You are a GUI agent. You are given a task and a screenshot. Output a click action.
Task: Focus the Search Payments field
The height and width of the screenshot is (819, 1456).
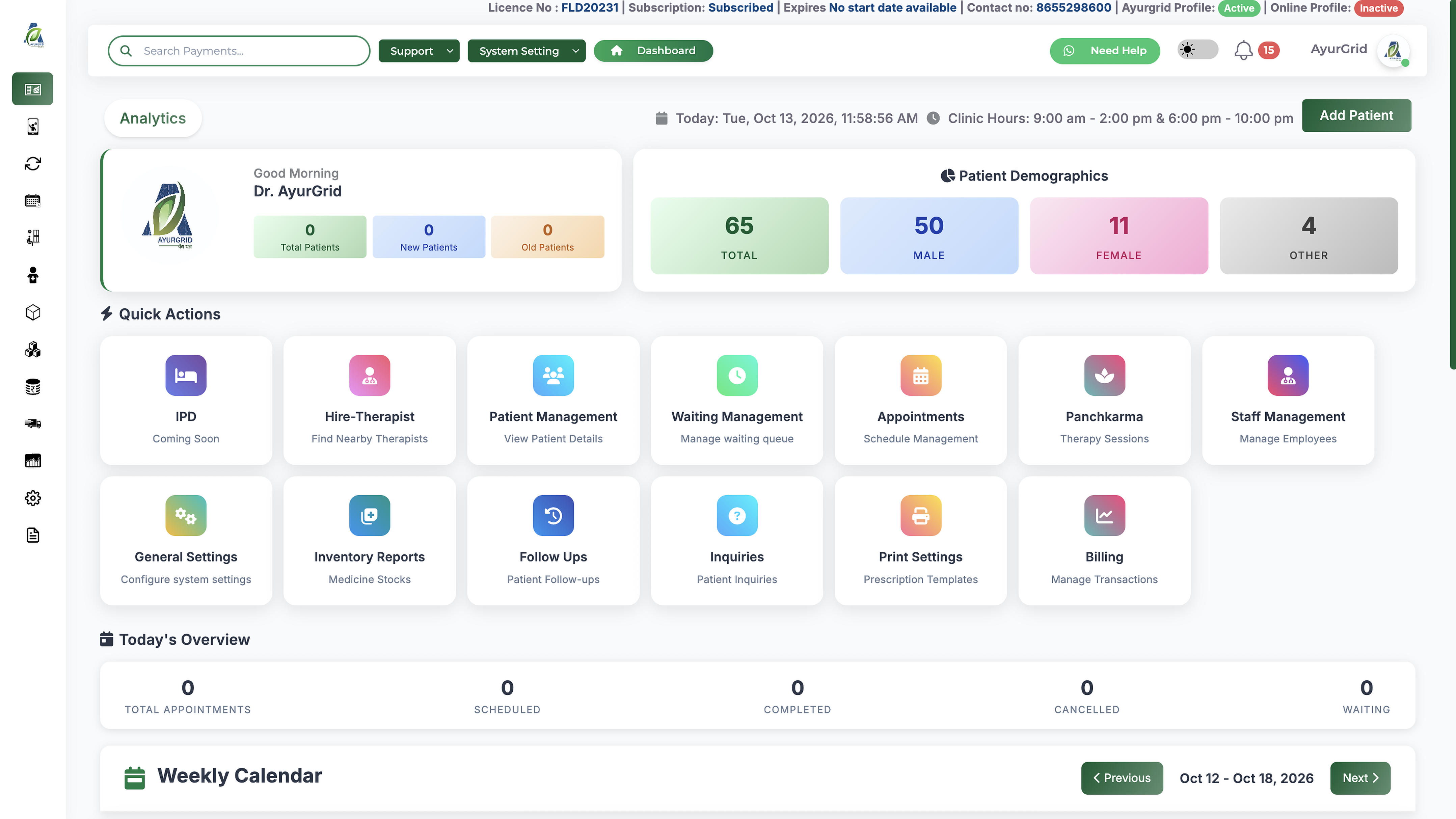(239, 51)
